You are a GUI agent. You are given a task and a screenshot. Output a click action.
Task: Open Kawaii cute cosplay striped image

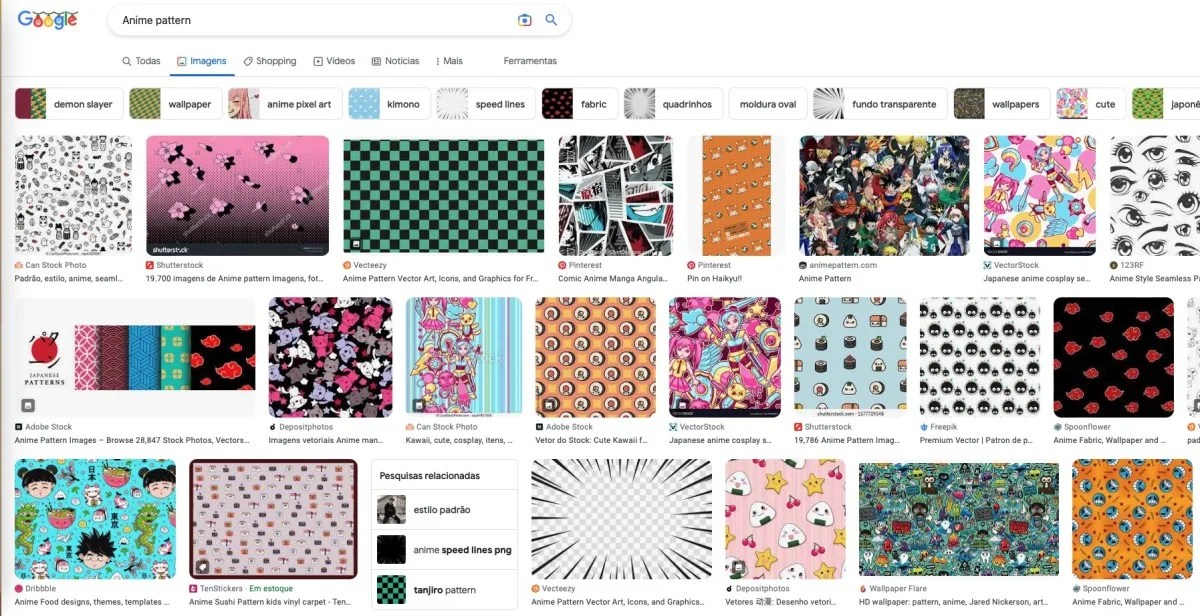click(463, 357)
